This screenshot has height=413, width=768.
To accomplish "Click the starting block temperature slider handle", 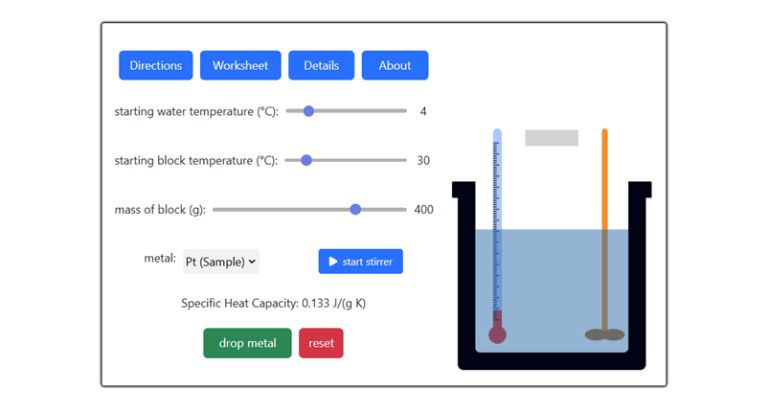I will (x=306, y=160).
